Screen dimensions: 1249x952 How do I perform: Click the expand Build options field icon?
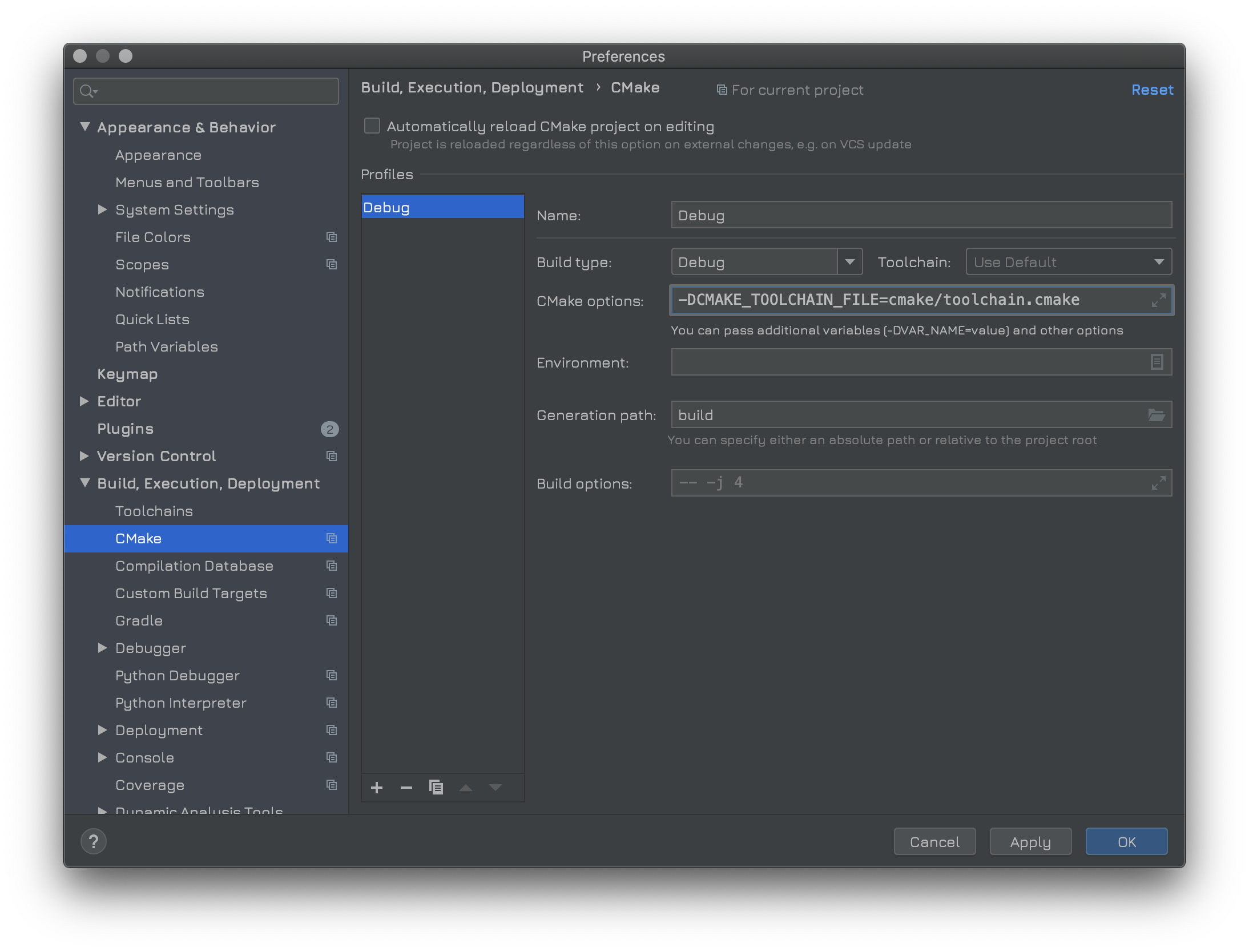pos(1158,483)
